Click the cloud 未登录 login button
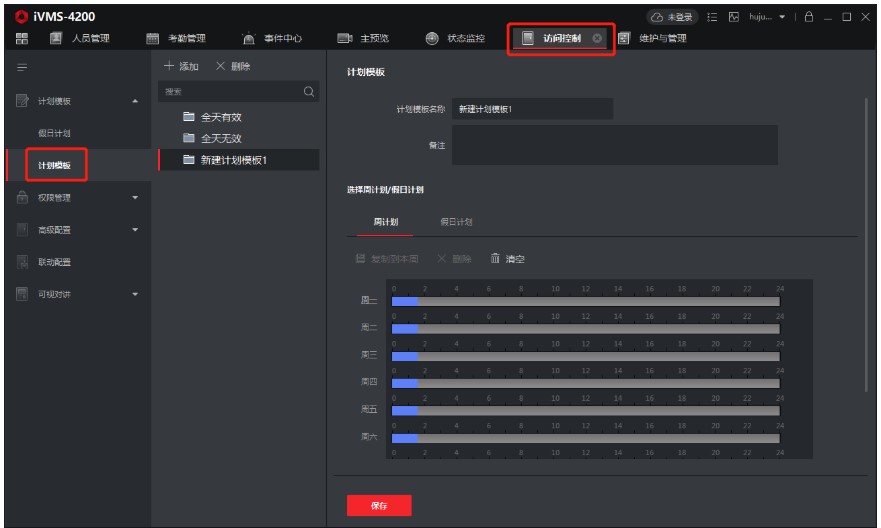The height and width of the screenshot is (528, 881). coord(672,17)
